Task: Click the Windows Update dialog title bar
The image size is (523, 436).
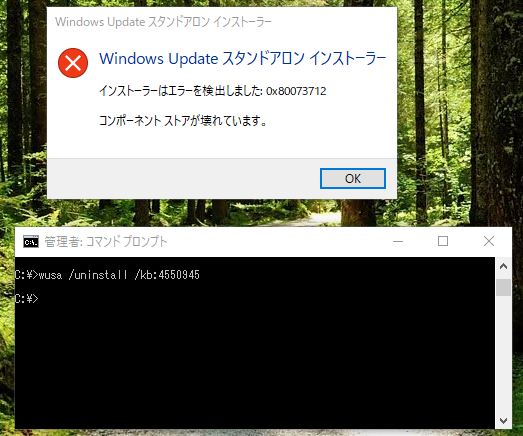Action: (x=222, y=22)
